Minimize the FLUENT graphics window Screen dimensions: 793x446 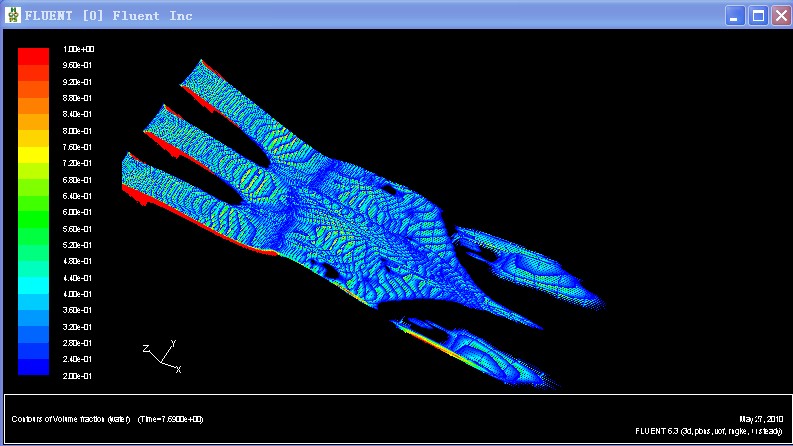coord(736,15)
